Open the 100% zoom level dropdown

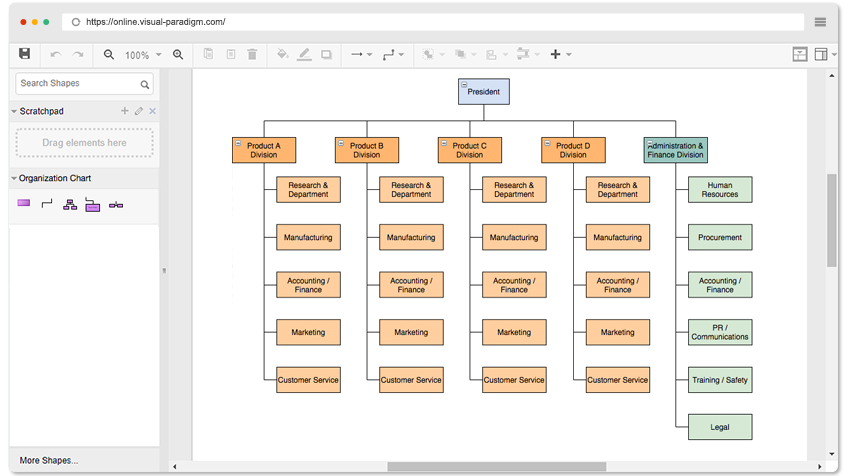point(142,55)
